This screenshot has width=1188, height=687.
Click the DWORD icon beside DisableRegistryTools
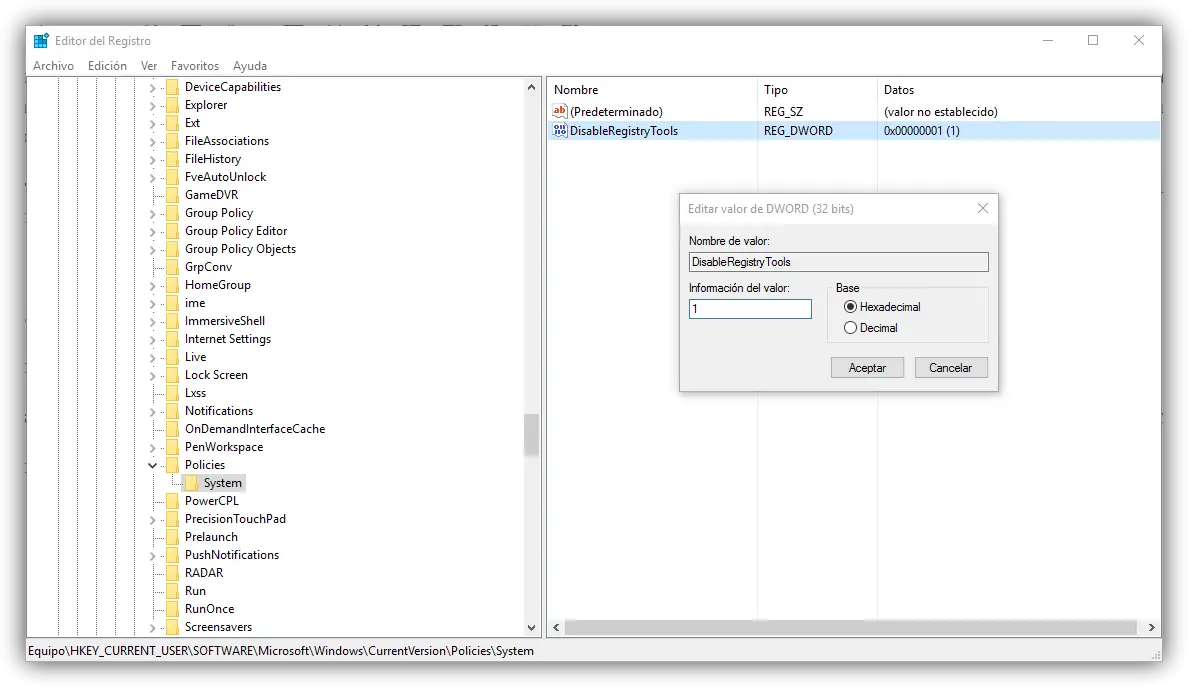pyautogui.click(x=560, y=130)
